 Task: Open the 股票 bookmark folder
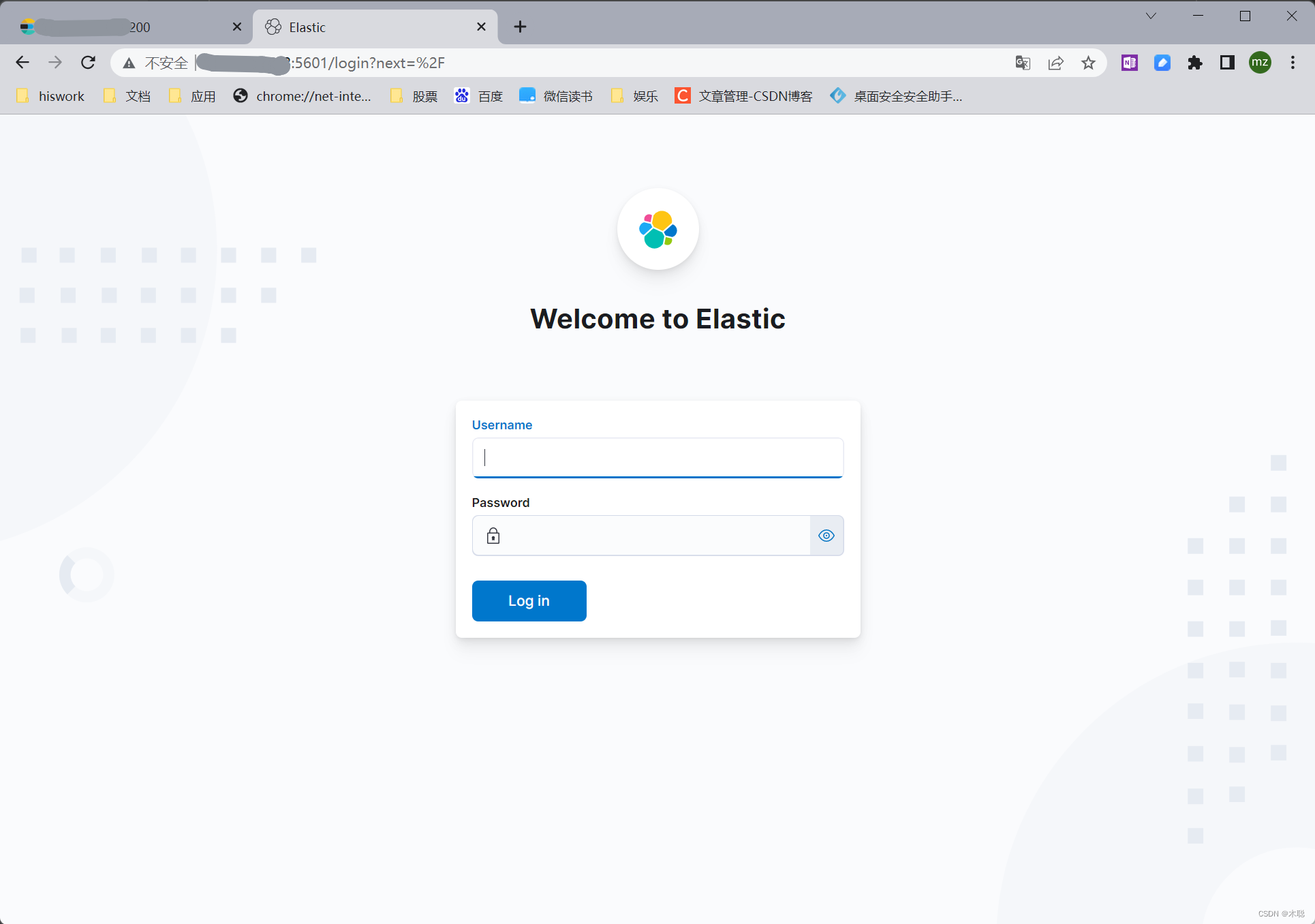pyautogui.click(x=414, y=96)
